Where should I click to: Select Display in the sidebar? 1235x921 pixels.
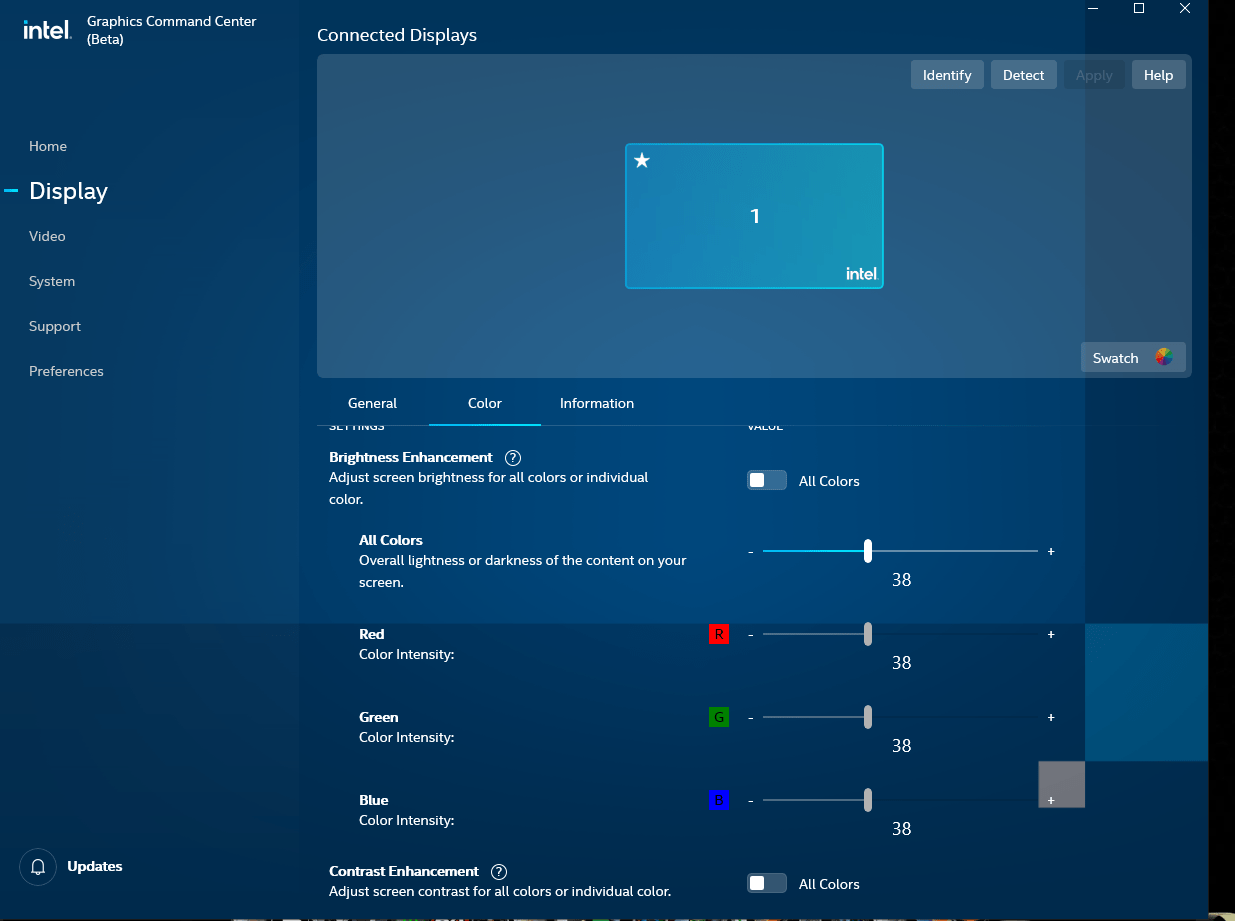68,191
